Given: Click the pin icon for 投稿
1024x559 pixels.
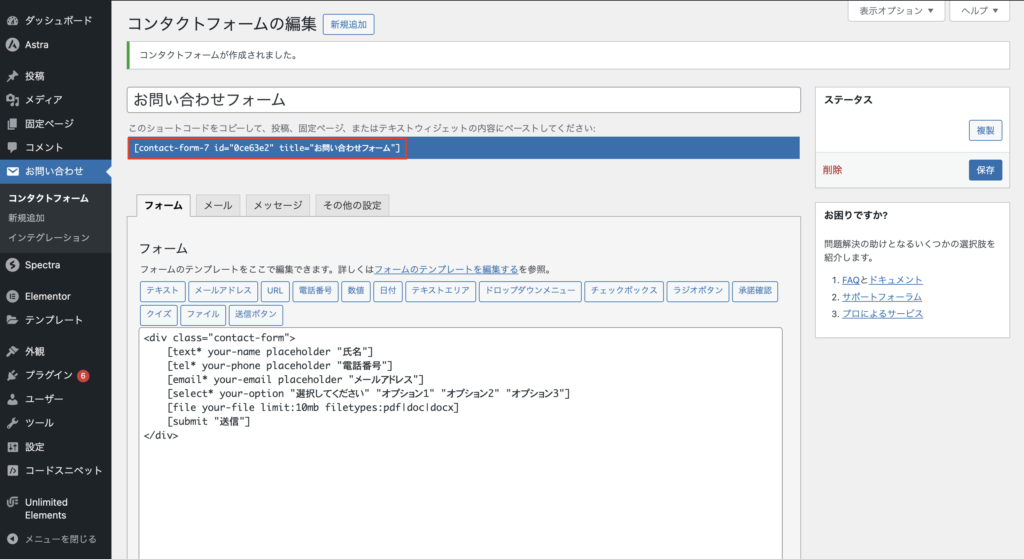Looking at the screenshot, I should point(12,76).
